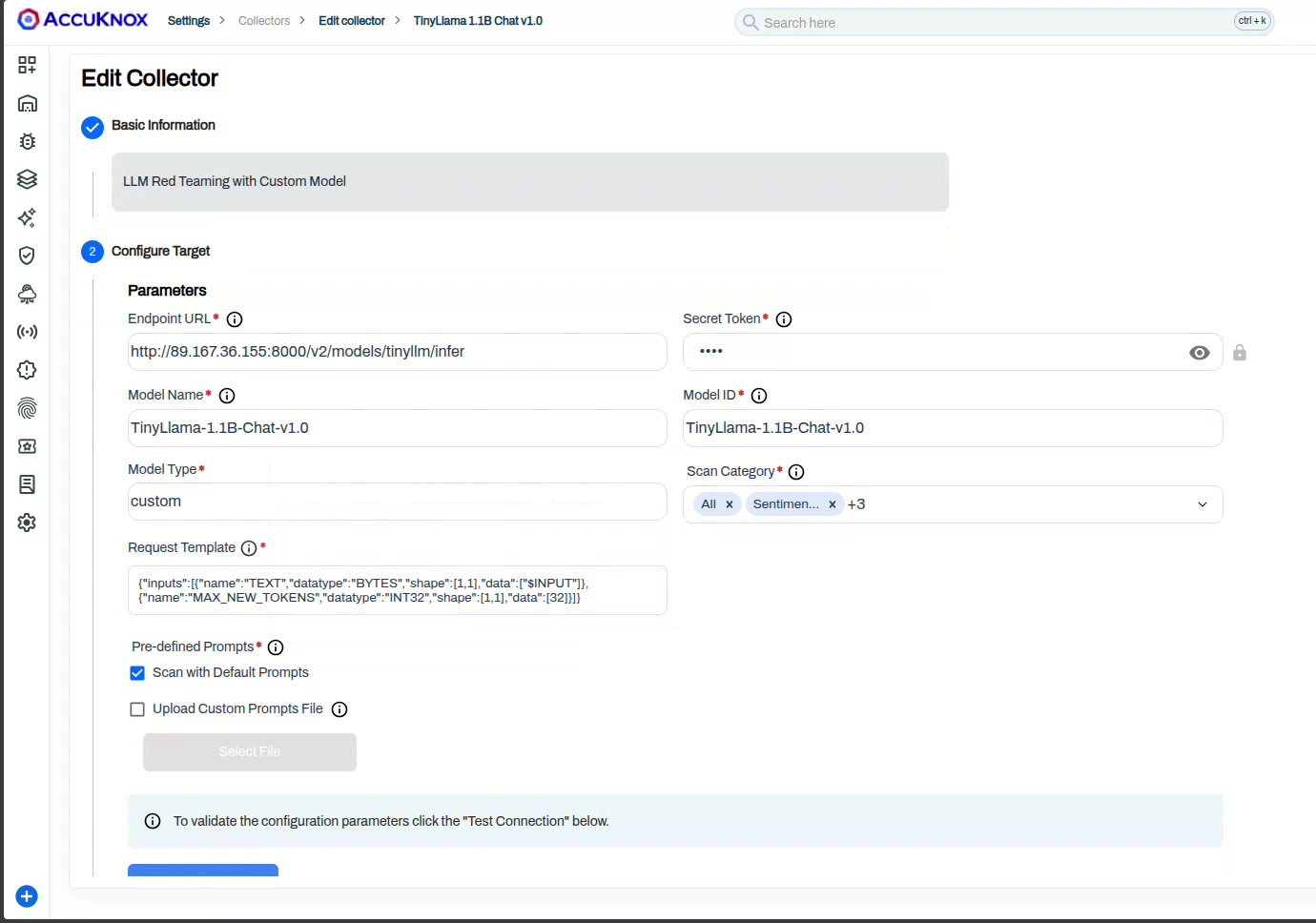The image size is (1316, 923).
Task: Click the LLM Red Teaming with Custom Model box
Action: point(530,182)
